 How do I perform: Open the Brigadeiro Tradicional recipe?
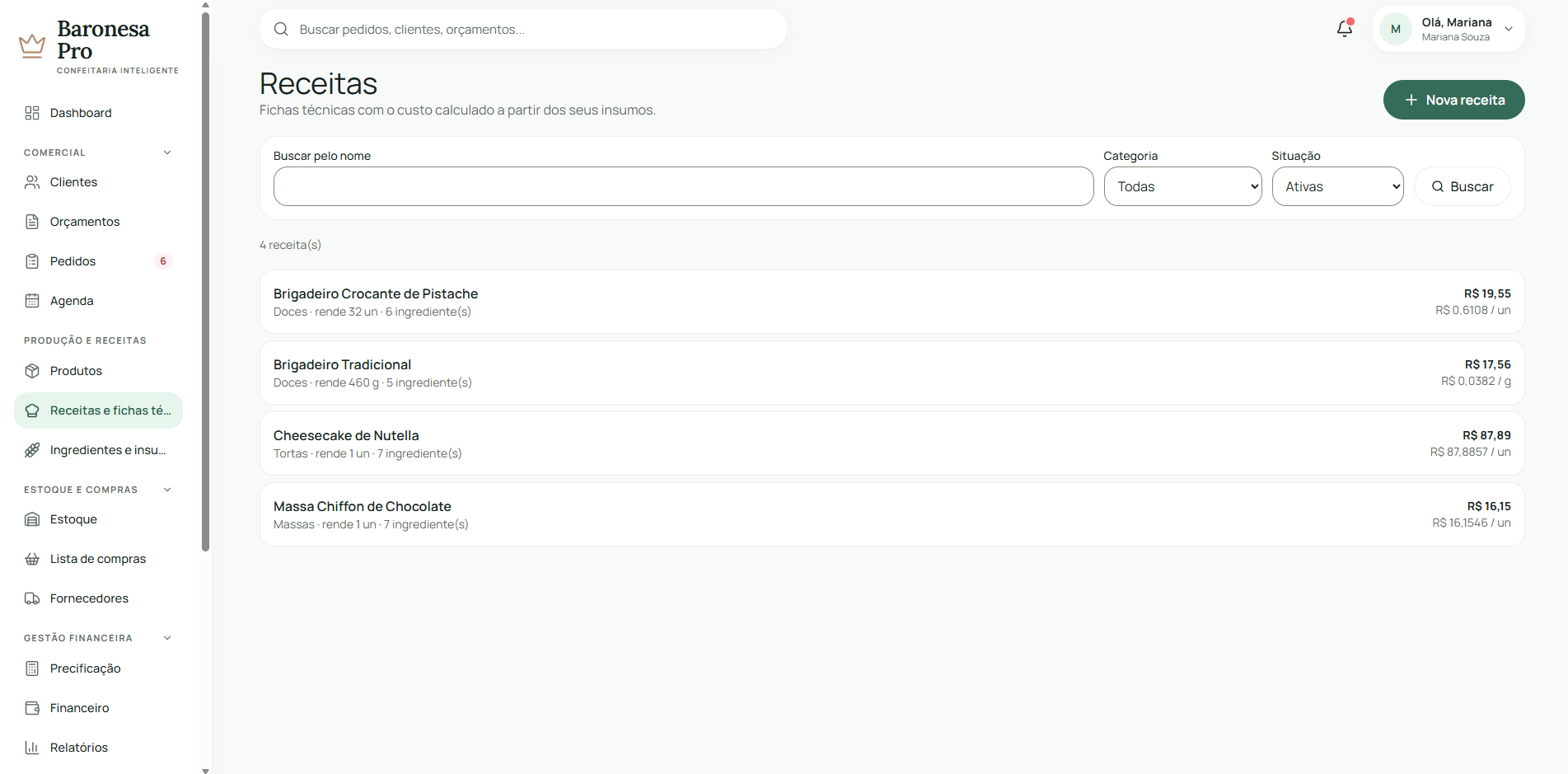[892, 373]
